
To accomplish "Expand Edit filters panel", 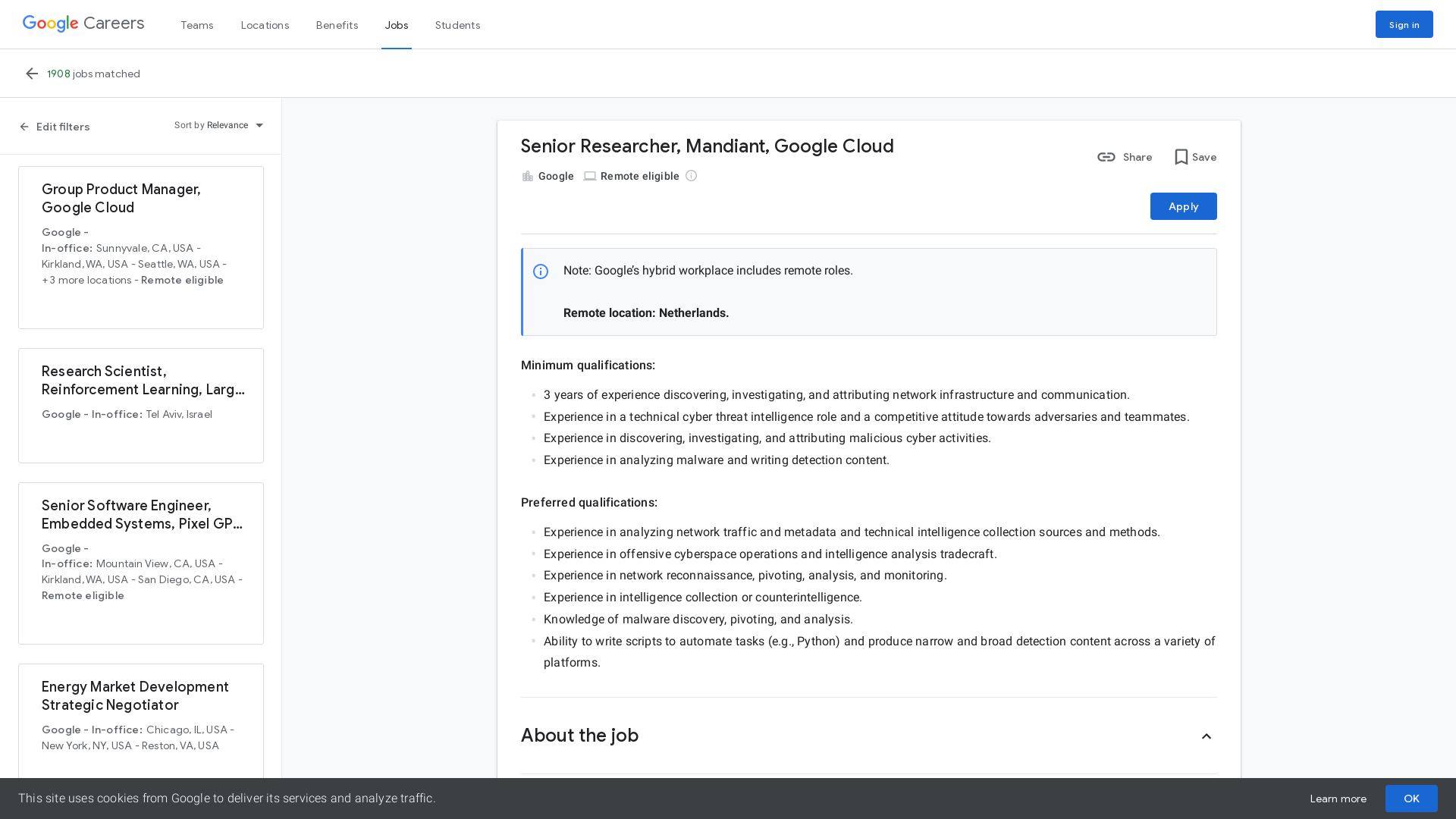I will [53, 127].
